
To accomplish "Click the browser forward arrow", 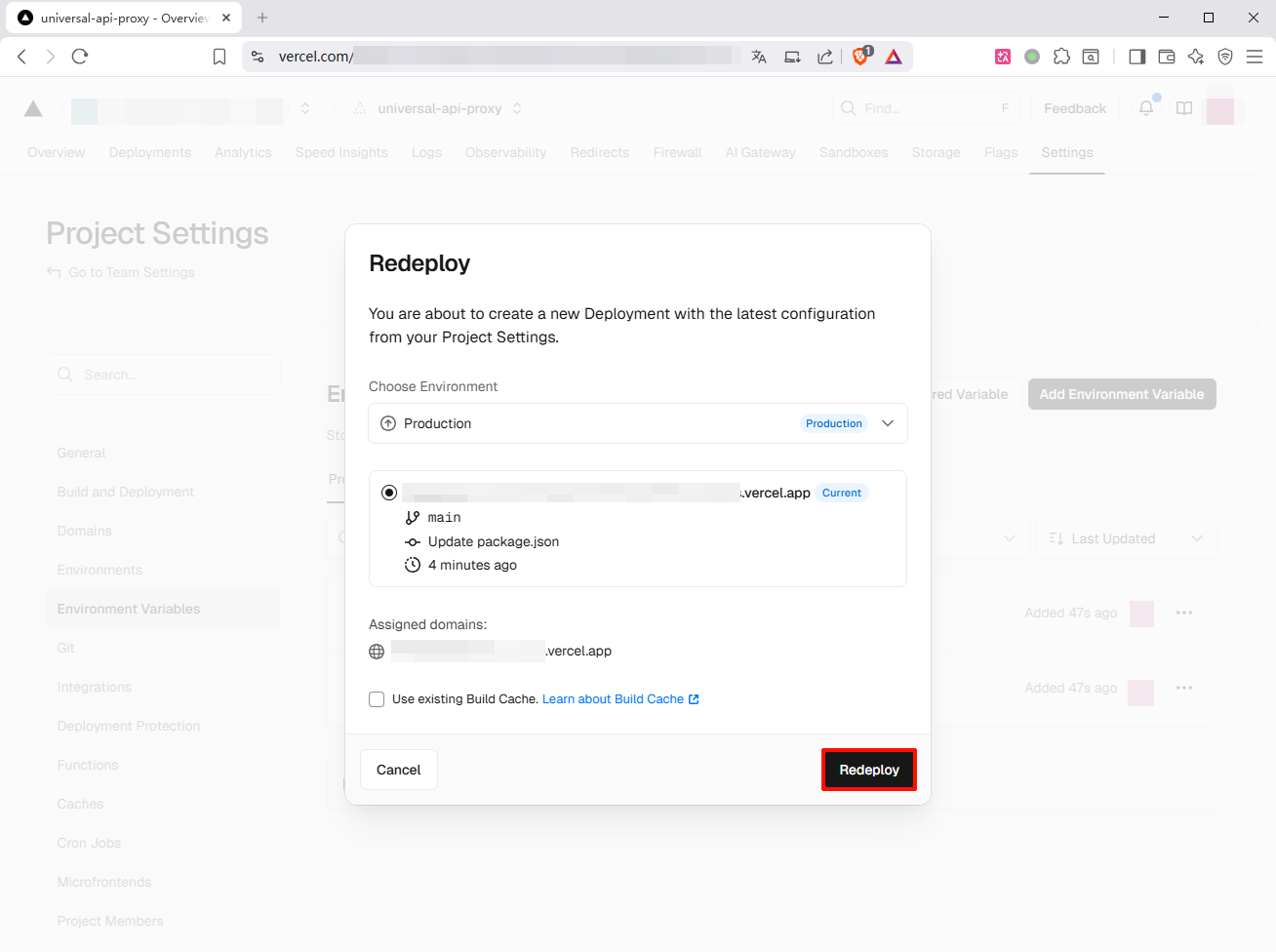I will coord(51,57).
